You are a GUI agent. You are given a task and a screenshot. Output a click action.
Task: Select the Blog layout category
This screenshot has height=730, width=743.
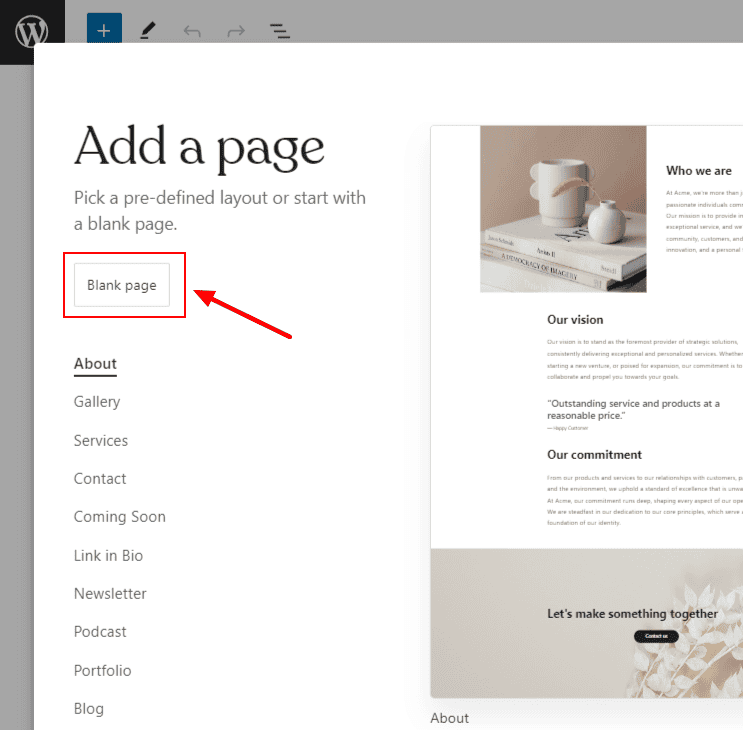pyautogui.click(x=89, y=709)
